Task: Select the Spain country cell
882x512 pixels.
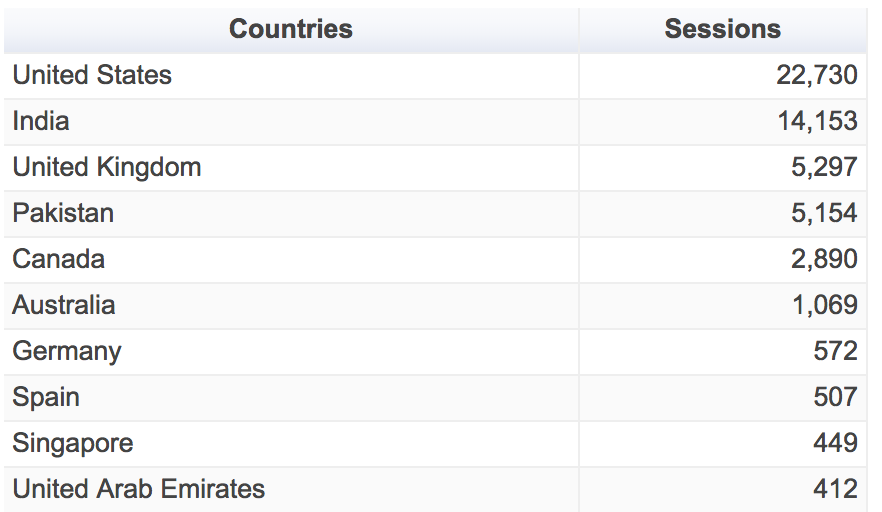Action: click(46, 397)
